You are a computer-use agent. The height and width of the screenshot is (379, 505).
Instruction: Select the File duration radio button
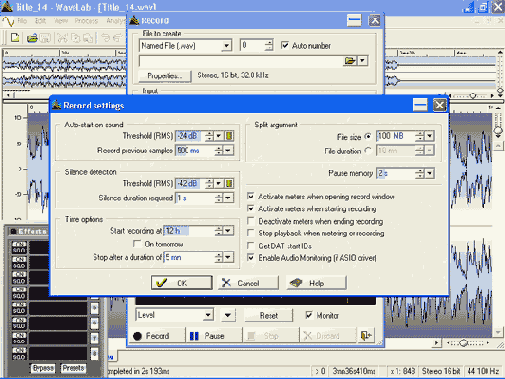coord(368,151)
